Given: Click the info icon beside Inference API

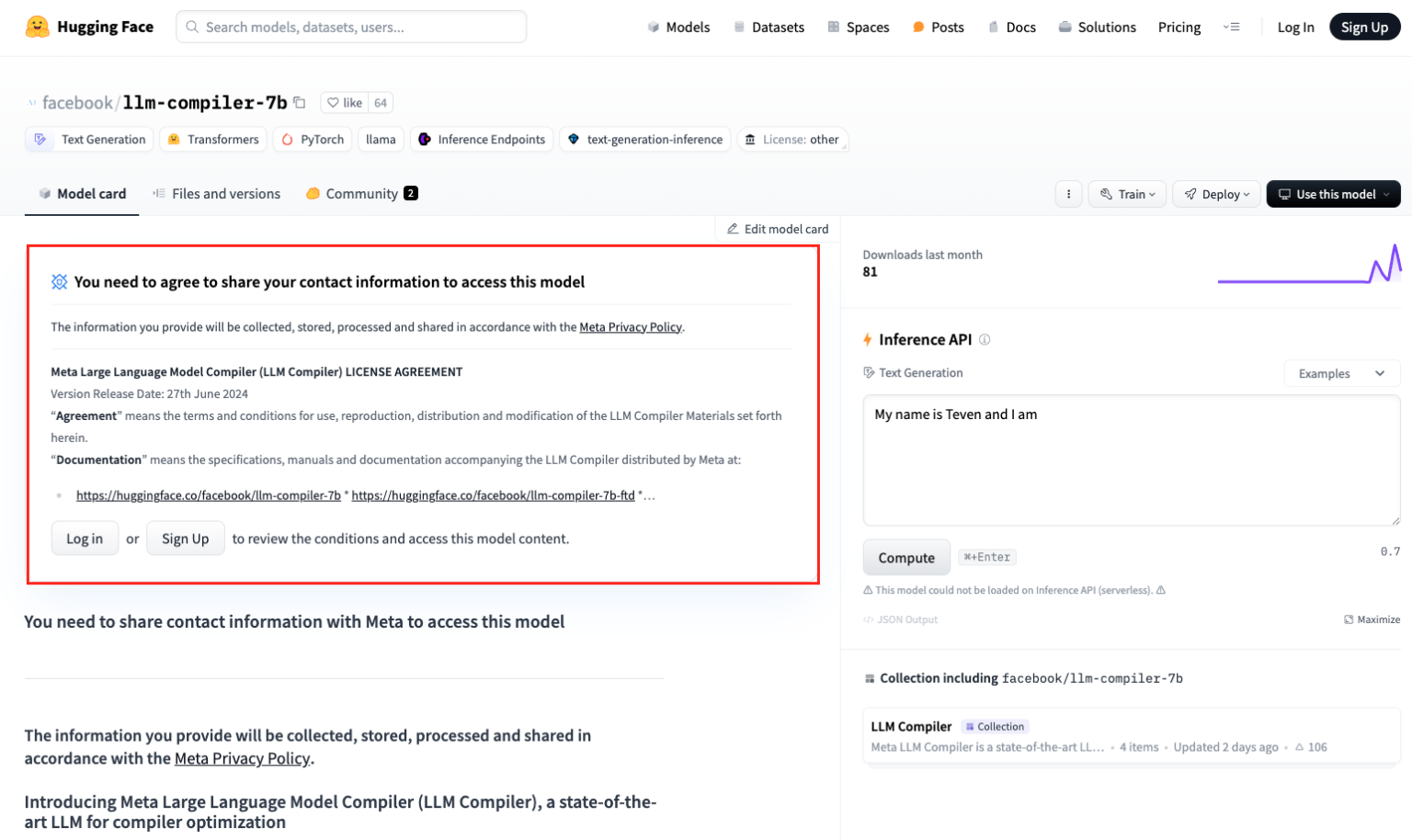Looking at the screenshot, I should pos(984,339).
